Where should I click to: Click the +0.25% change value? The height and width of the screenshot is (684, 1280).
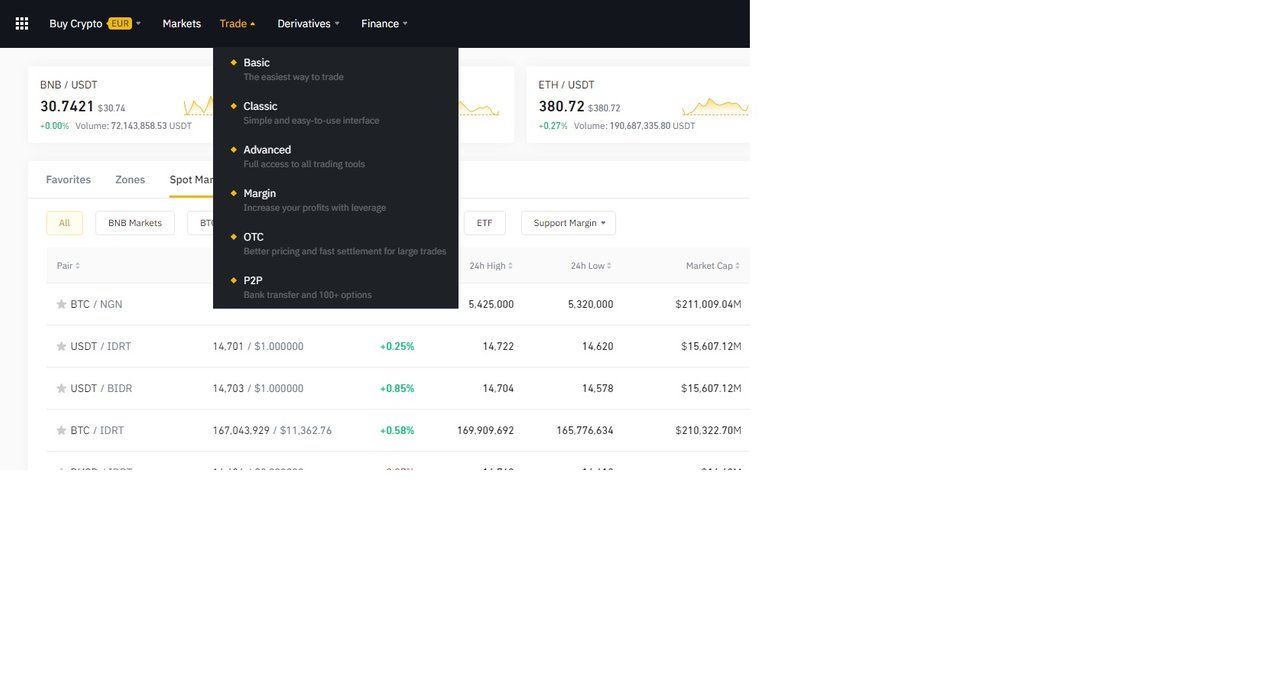(x=397, y=346)
